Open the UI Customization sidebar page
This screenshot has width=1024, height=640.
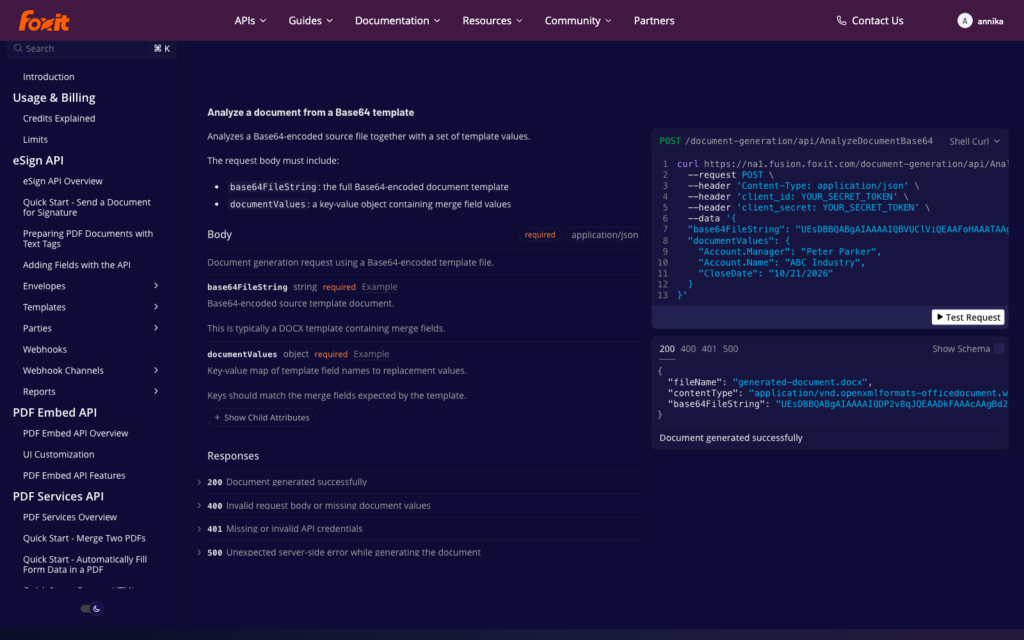tap(58, 455)
